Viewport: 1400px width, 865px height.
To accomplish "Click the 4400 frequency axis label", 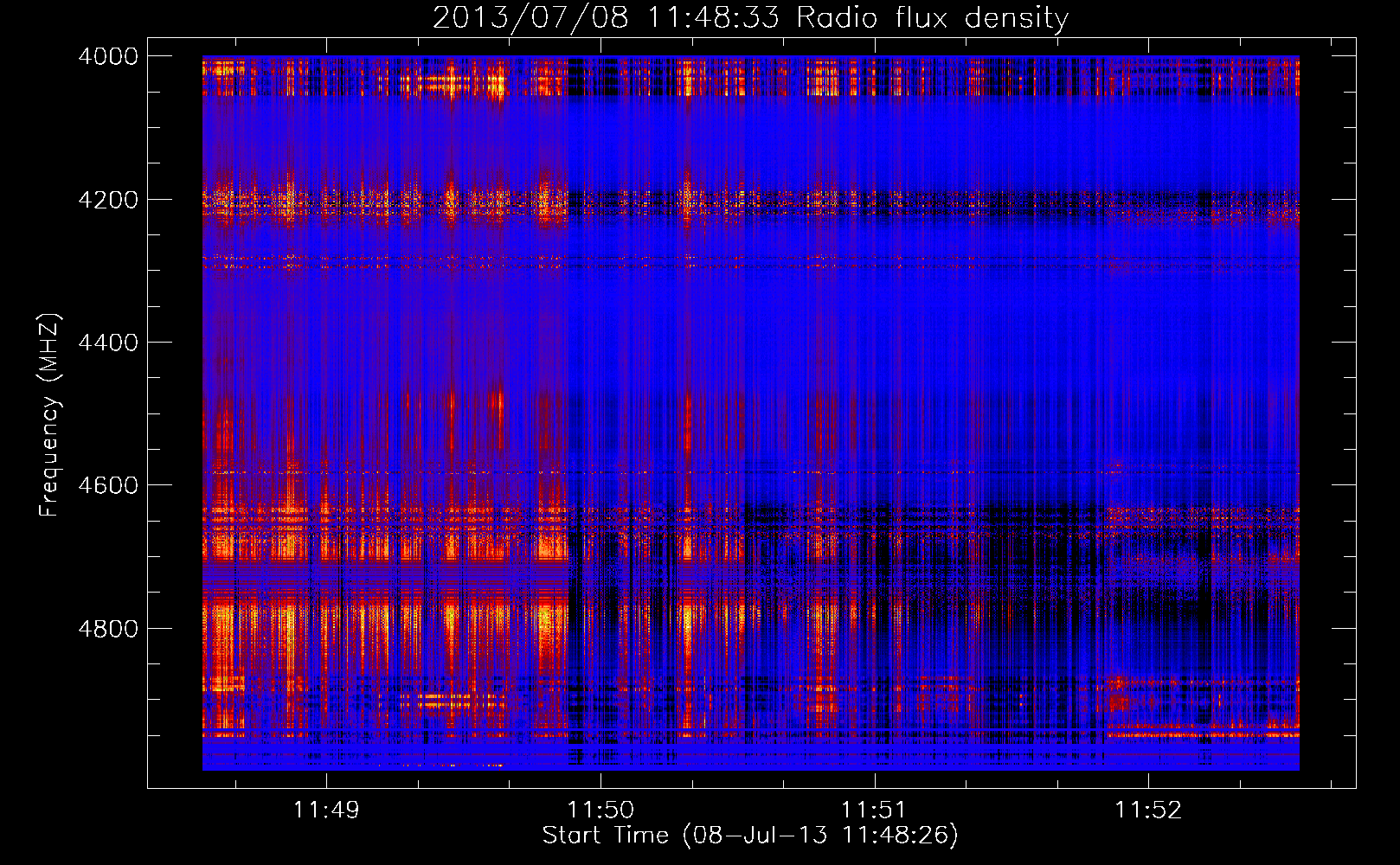I will coord(108,343).
